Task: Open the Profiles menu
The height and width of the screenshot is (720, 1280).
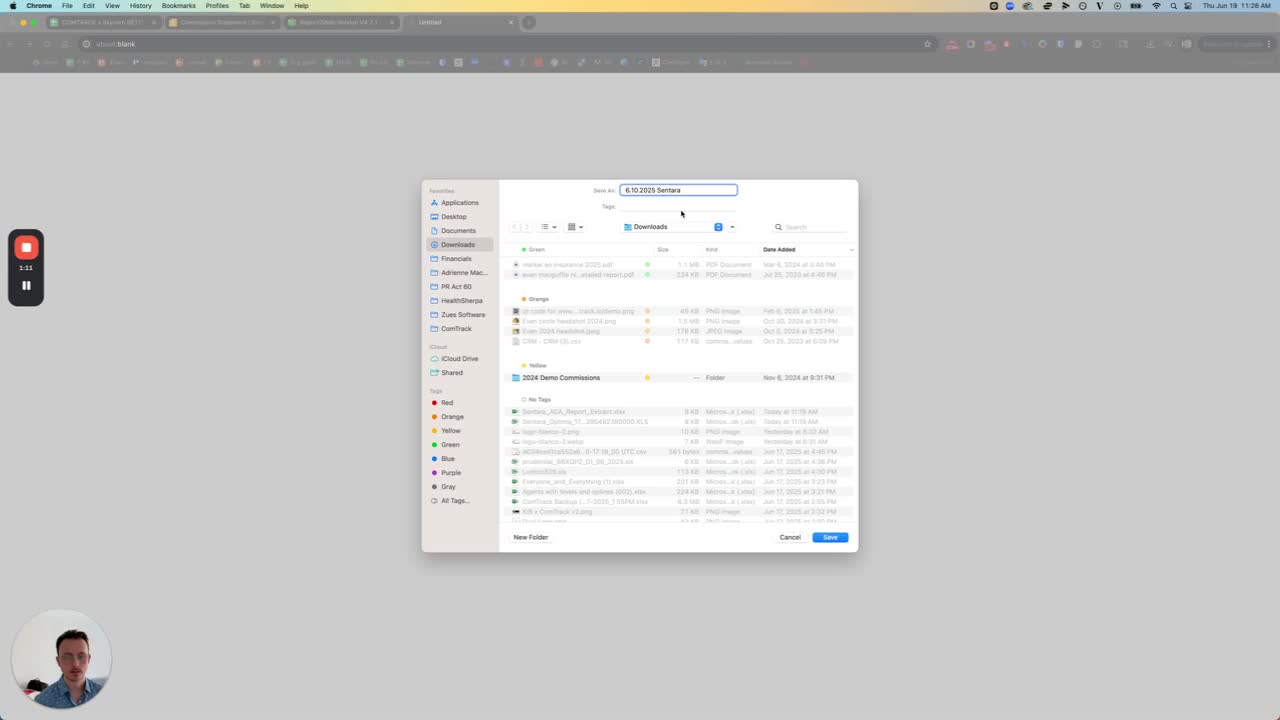Action: coord(217,6)
